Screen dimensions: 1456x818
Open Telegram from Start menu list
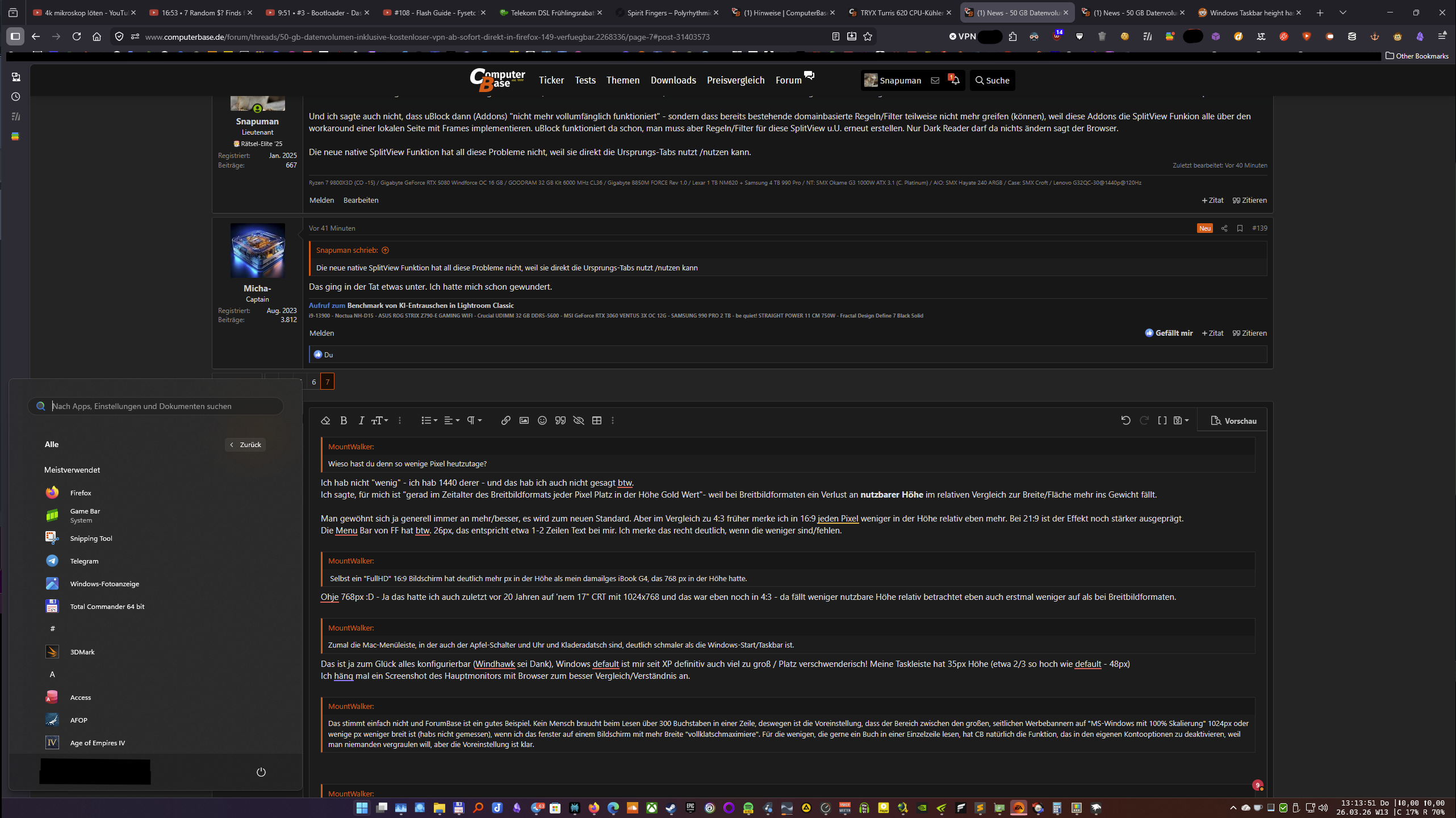tap(84, 561)
